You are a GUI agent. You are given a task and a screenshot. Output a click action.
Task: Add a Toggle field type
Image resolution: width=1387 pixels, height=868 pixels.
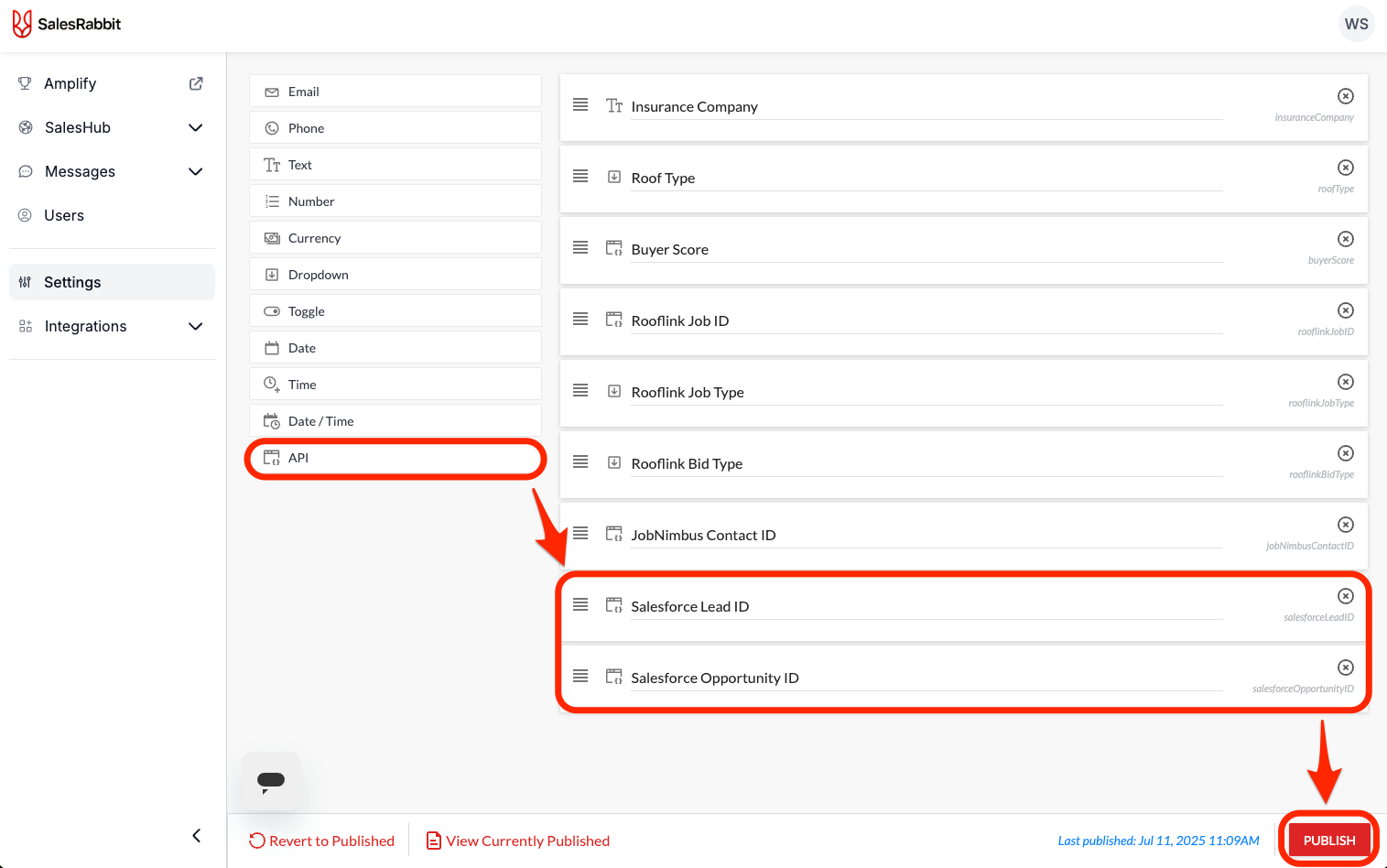[x=396, y=311]
